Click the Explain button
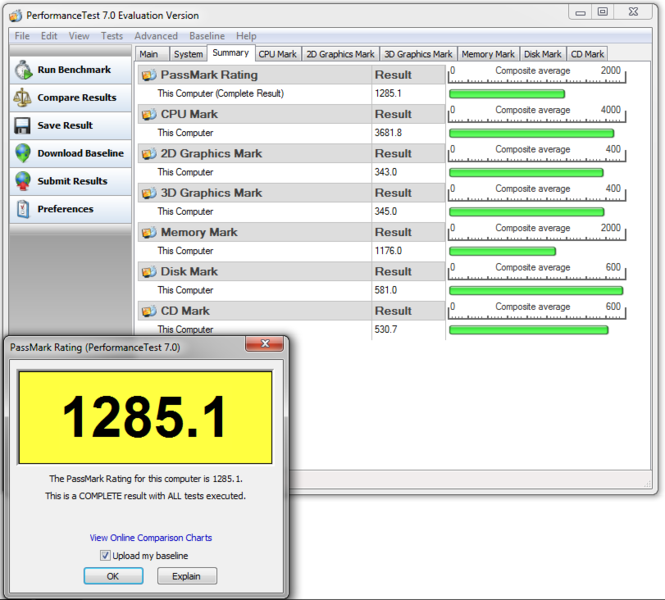665x600 pixels. click(x=187, y=576)
